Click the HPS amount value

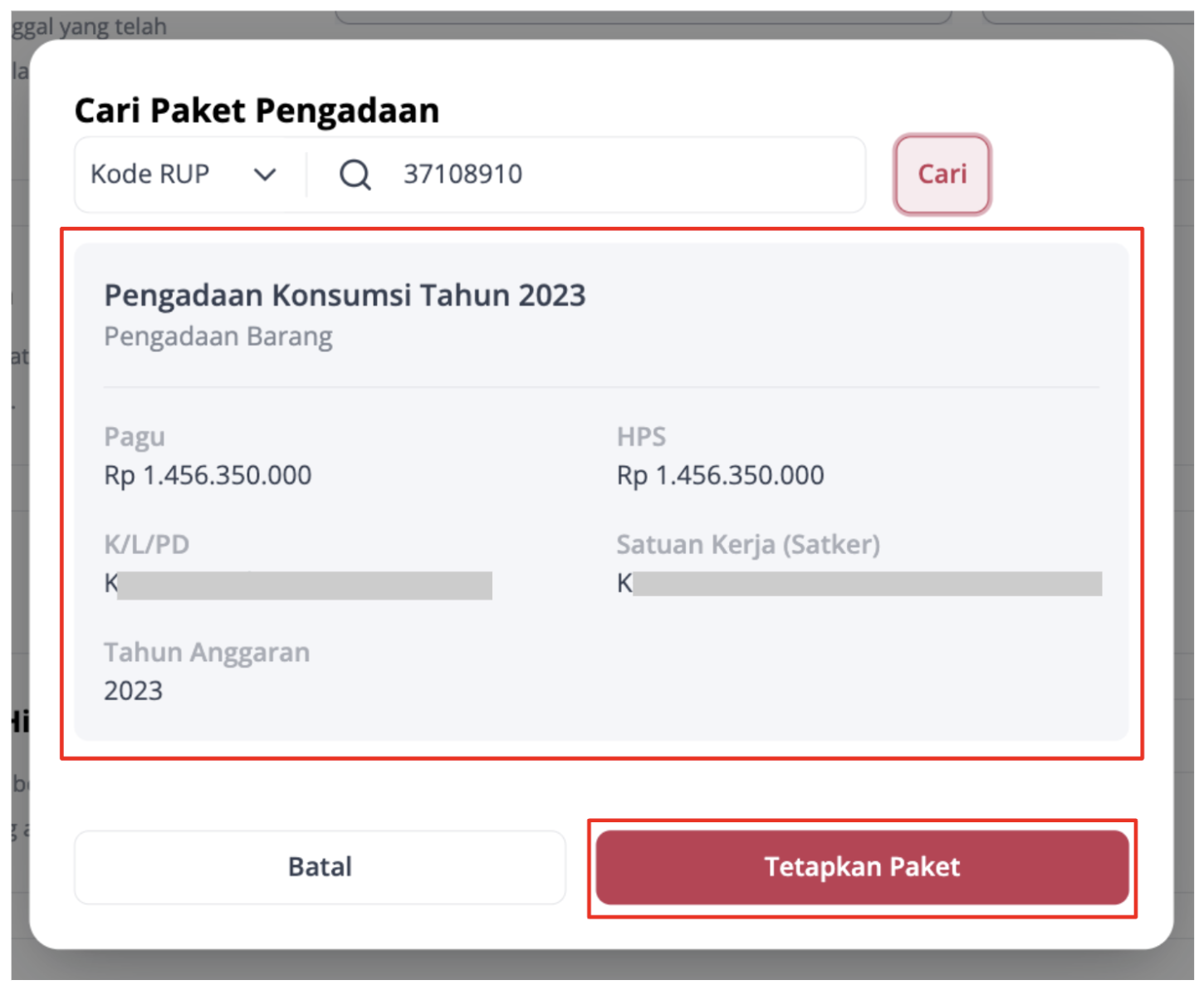(x=720, y=475)
